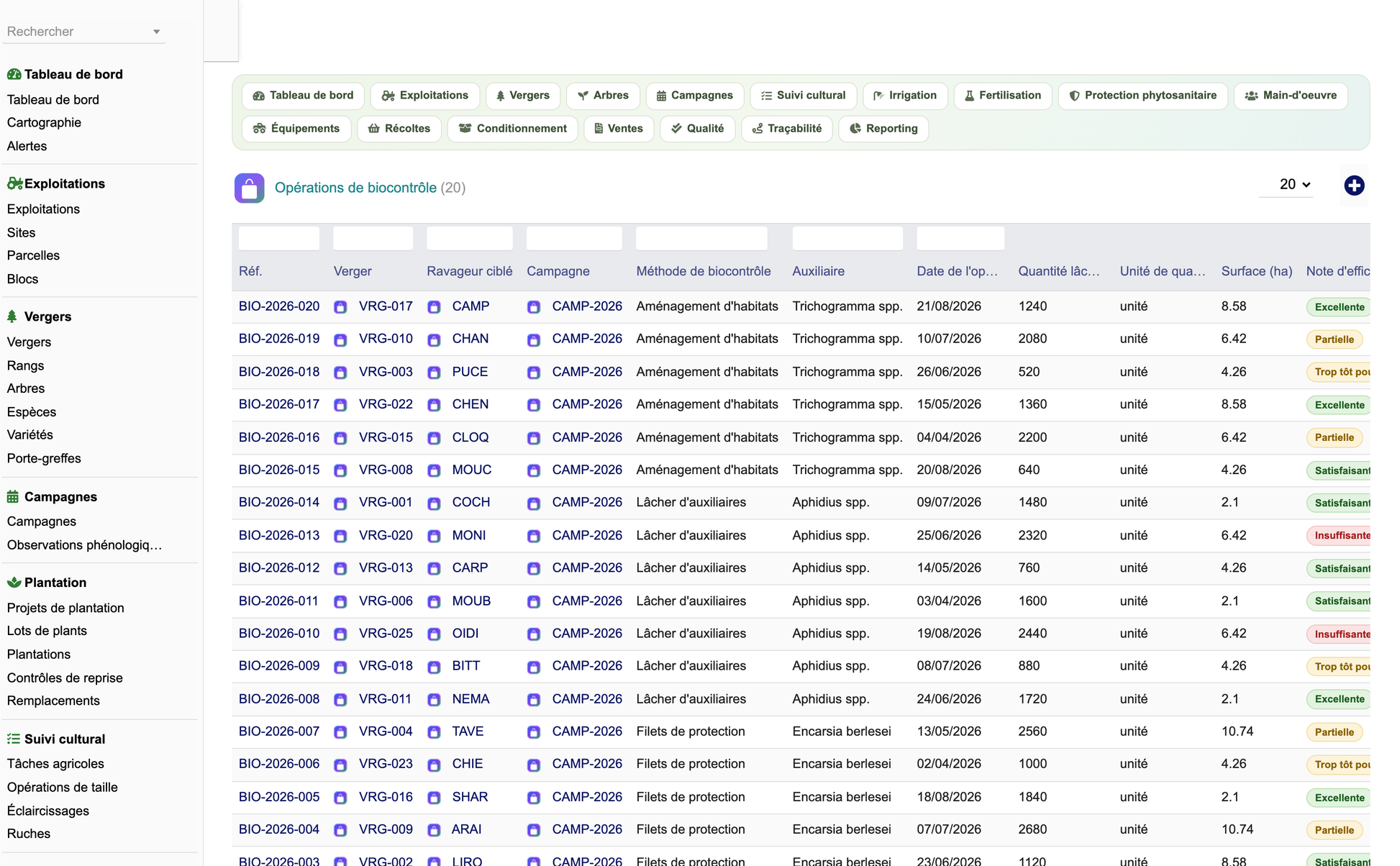Click the Insuffisante badge in BIO-2026-010 row
Viewport: 1400px width, 866px height.
tap(1339, 634)
